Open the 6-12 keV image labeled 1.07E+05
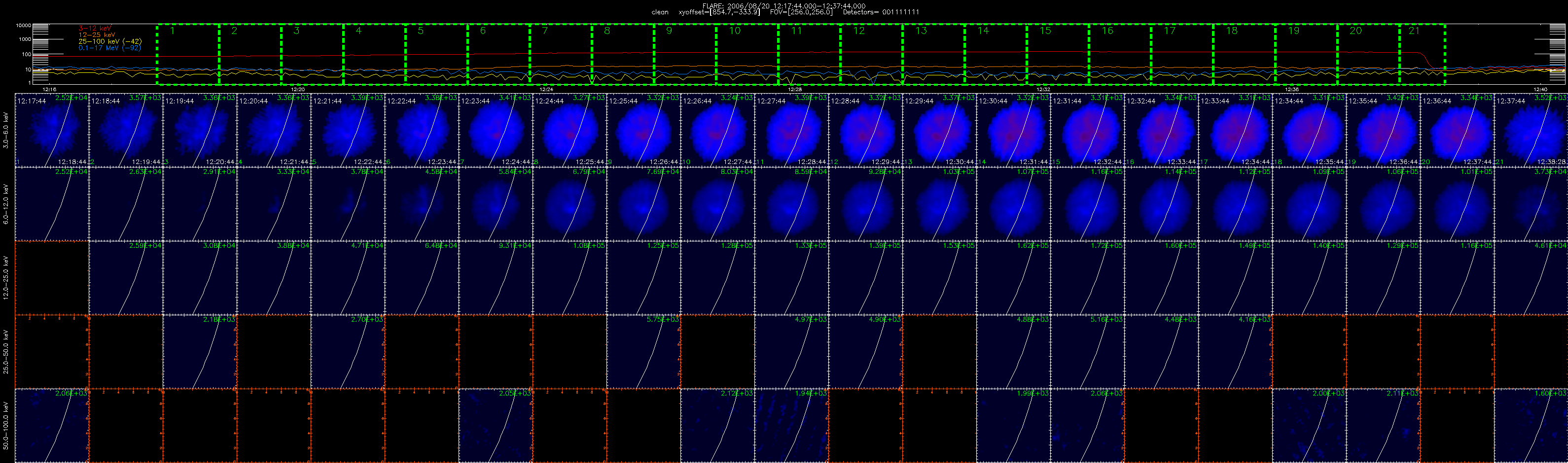Viewport: 1568px width, 463px height. coord(1013,204)
